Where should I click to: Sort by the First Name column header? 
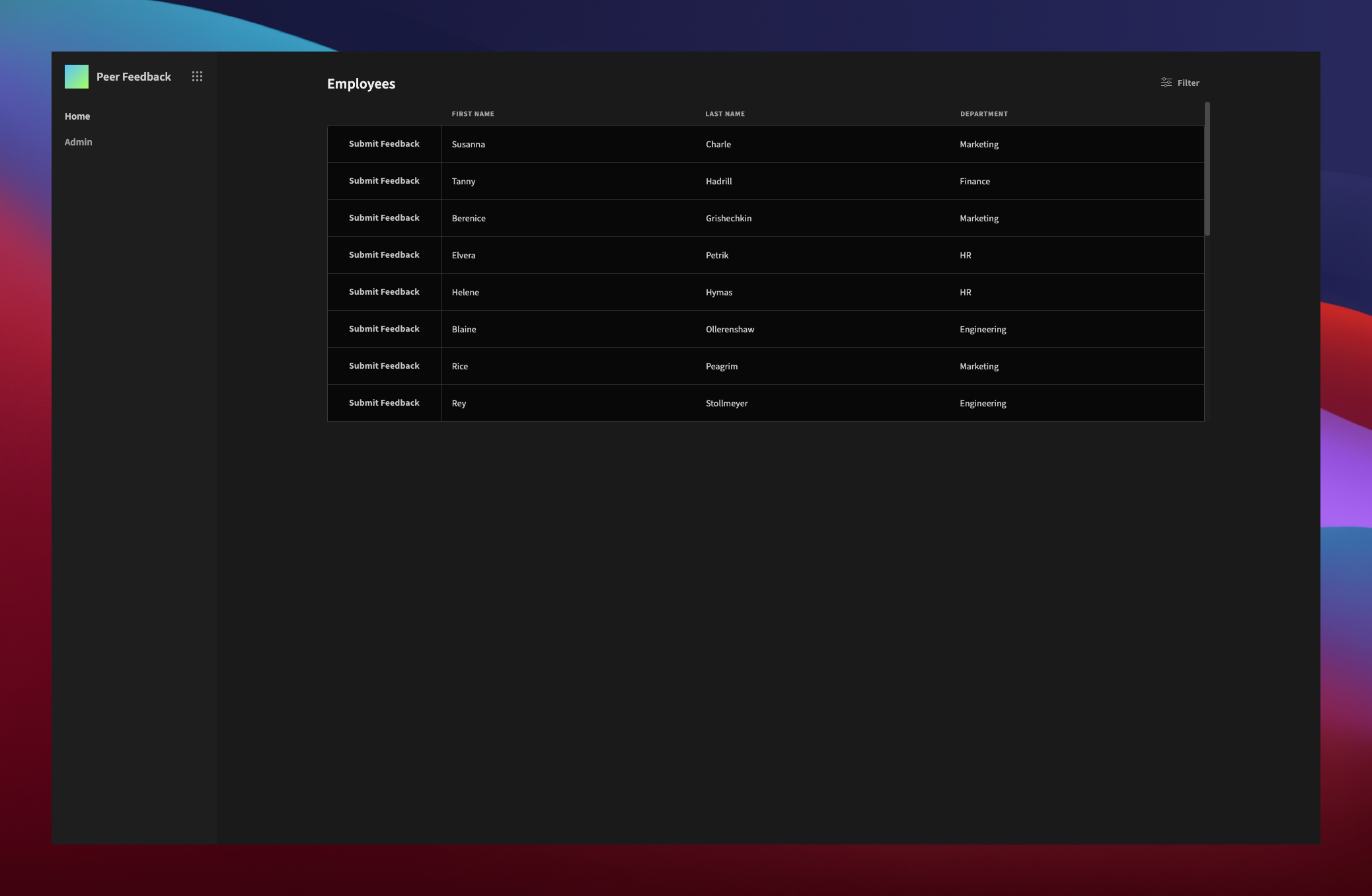tap(473, 114)
